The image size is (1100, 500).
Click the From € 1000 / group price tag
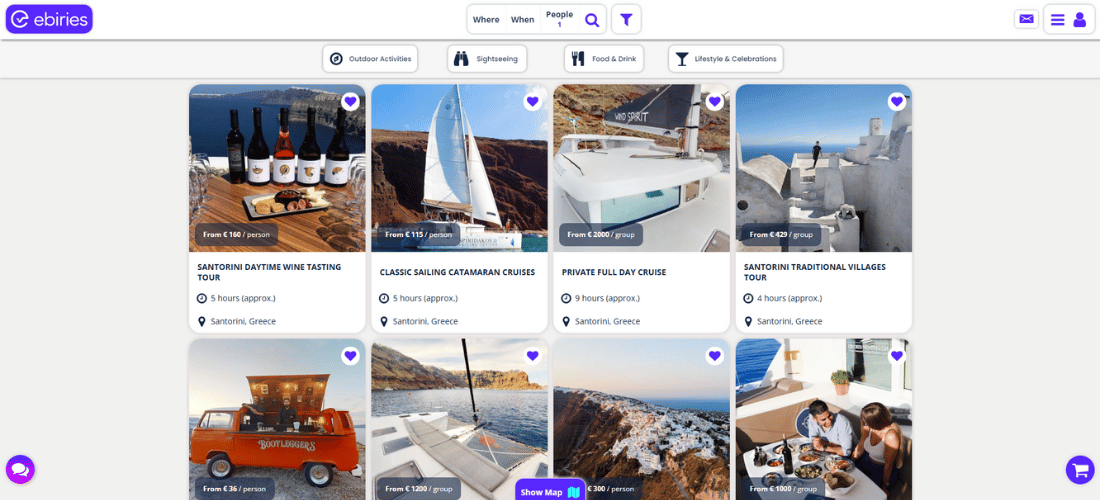pos(784,489)
